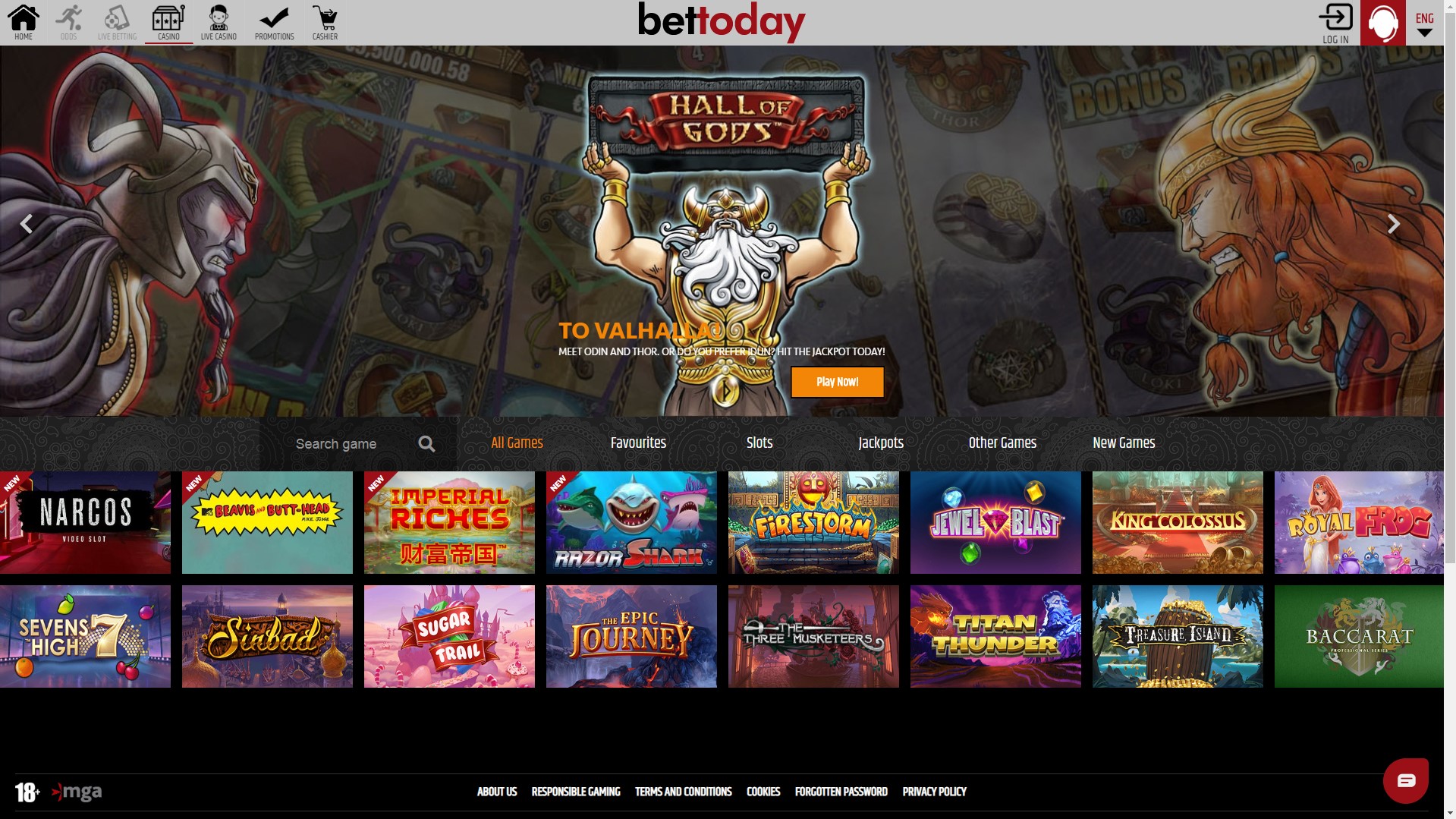Viewport: 1456px width, 819px height.
Task: Open the support headset icon
Action: 1383,23
